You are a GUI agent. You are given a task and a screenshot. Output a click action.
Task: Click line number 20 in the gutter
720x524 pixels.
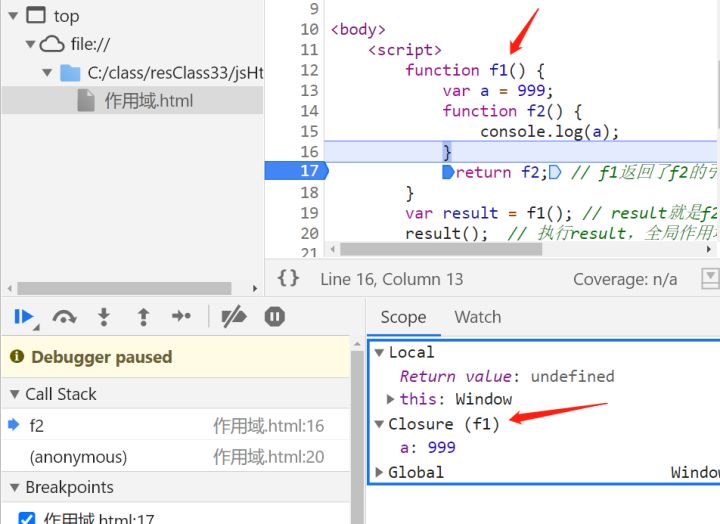[x=309, y=233]
